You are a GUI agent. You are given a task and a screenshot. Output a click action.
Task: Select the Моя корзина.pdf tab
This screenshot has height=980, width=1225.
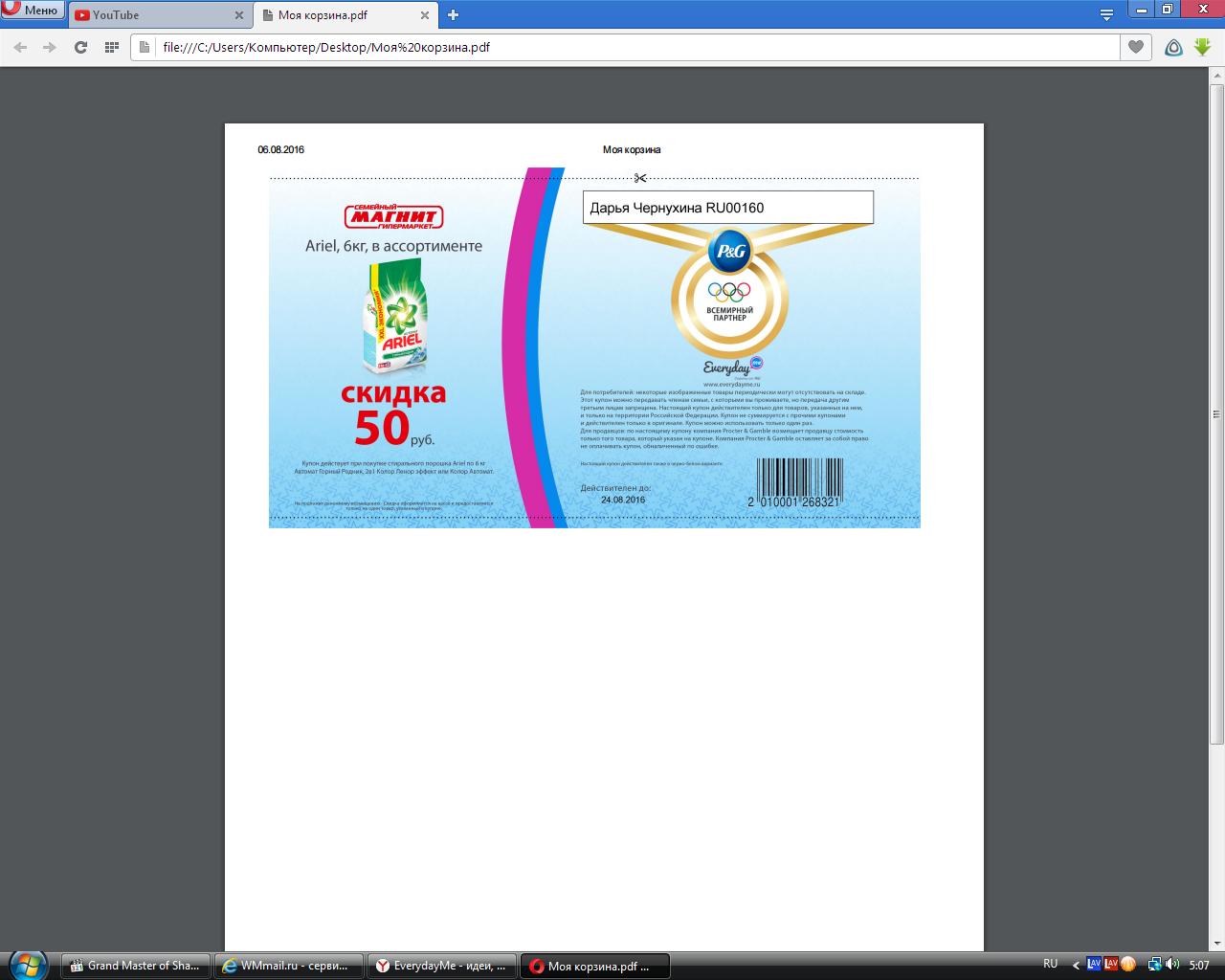(345, 15)
